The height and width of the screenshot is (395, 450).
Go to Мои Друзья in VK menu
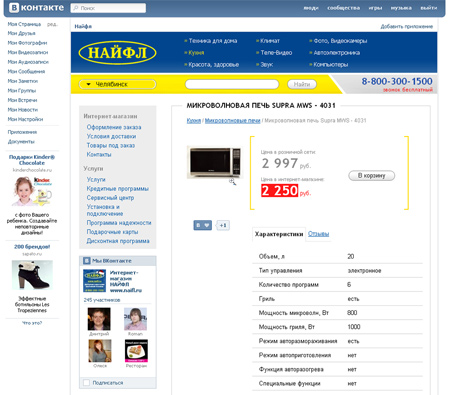click(x=22, y=33)
